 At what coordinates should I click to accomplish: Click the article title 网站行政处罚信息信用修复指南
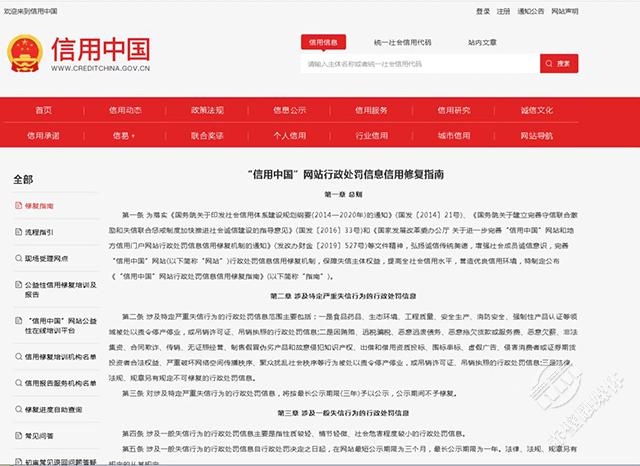(x=346, y=175)
